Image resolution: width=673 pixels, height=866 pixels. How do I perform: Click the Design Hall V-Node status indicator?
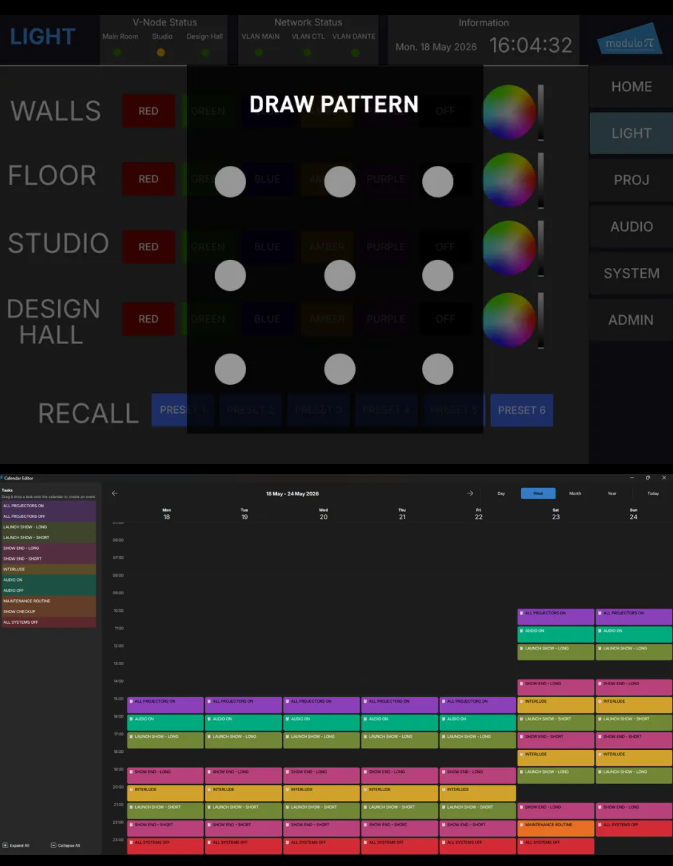[205, 52]
